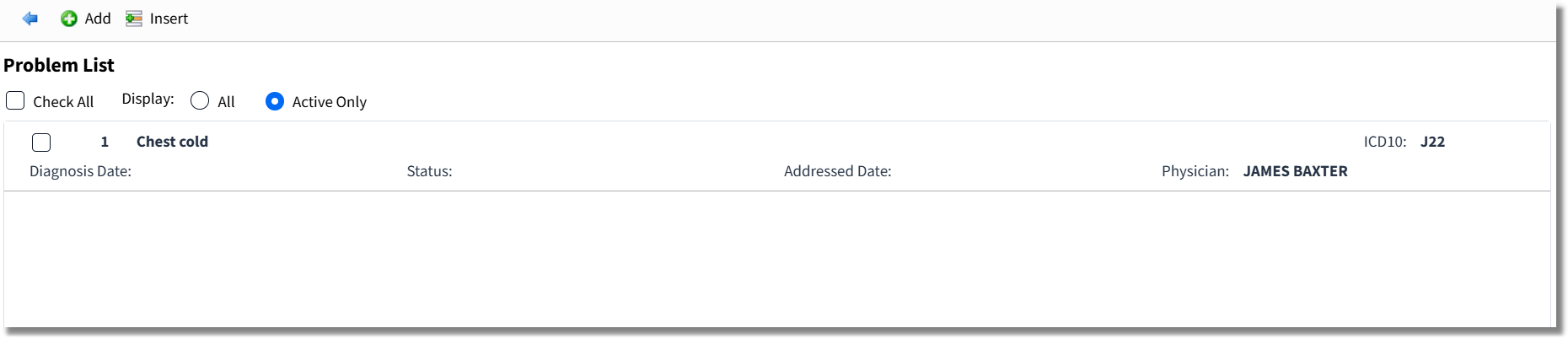
Task: Click the Problem List heading
Action: tap(59, 65)
